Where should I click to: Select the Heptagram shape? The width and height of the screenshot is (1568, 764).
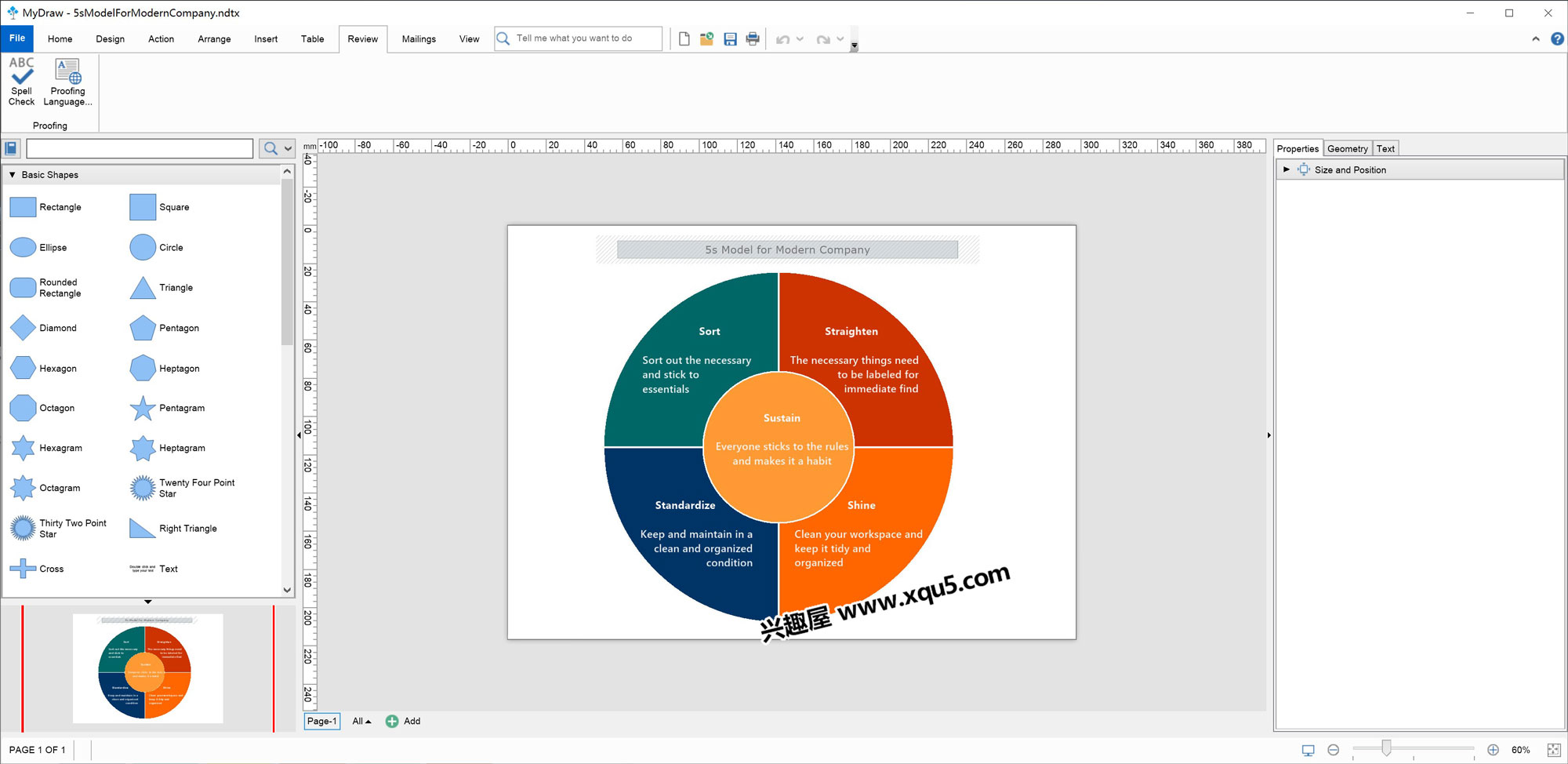click(168, 448)
